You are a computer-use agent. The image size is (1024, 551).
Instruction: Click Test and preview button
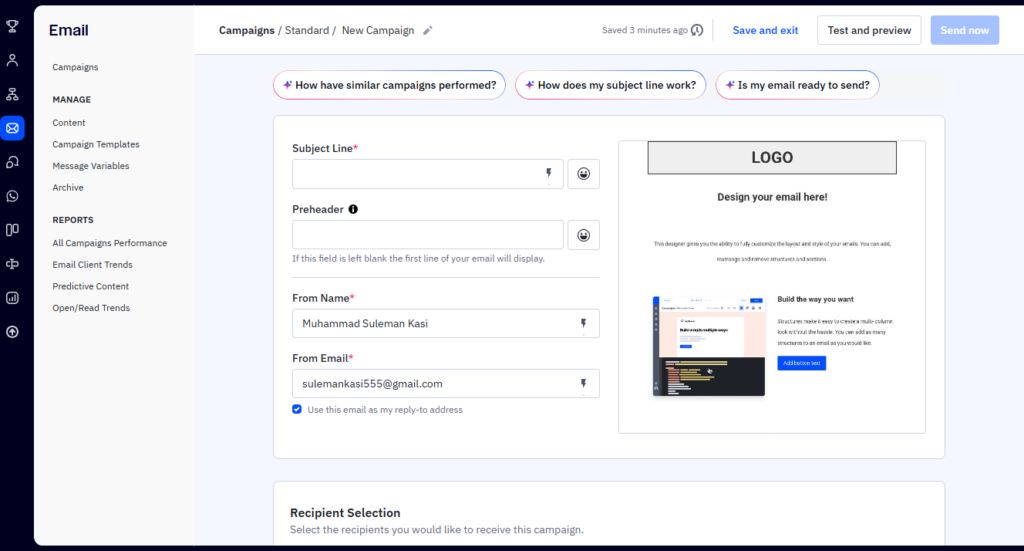tap(869, 30)
